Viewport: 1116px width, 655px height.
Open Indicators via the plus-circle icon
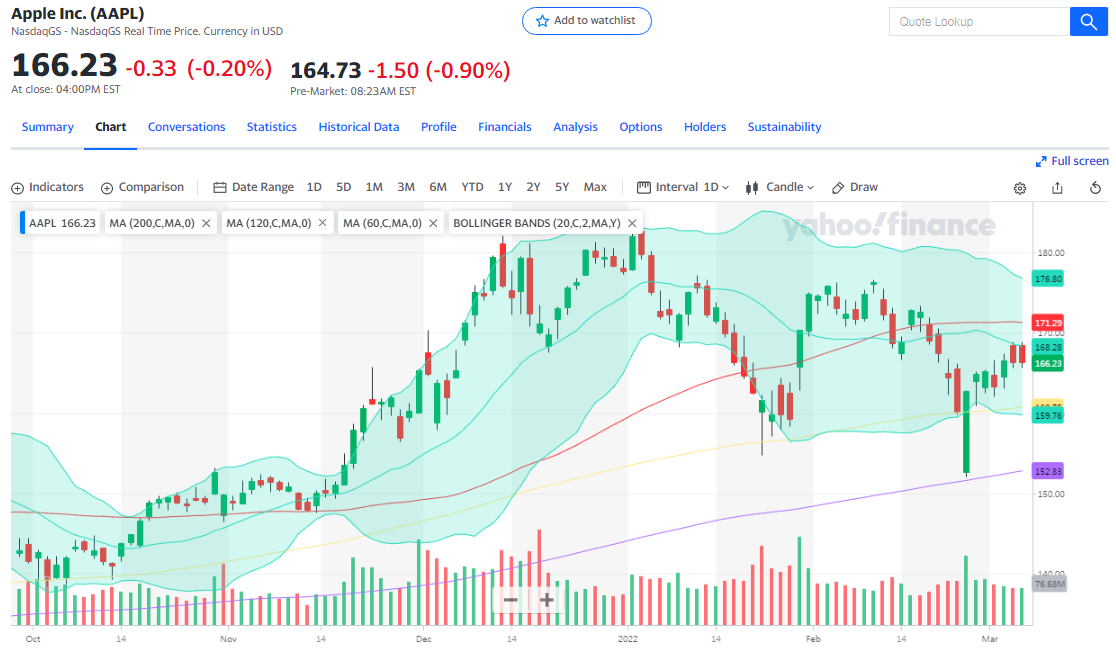click(x=18, y=188)
